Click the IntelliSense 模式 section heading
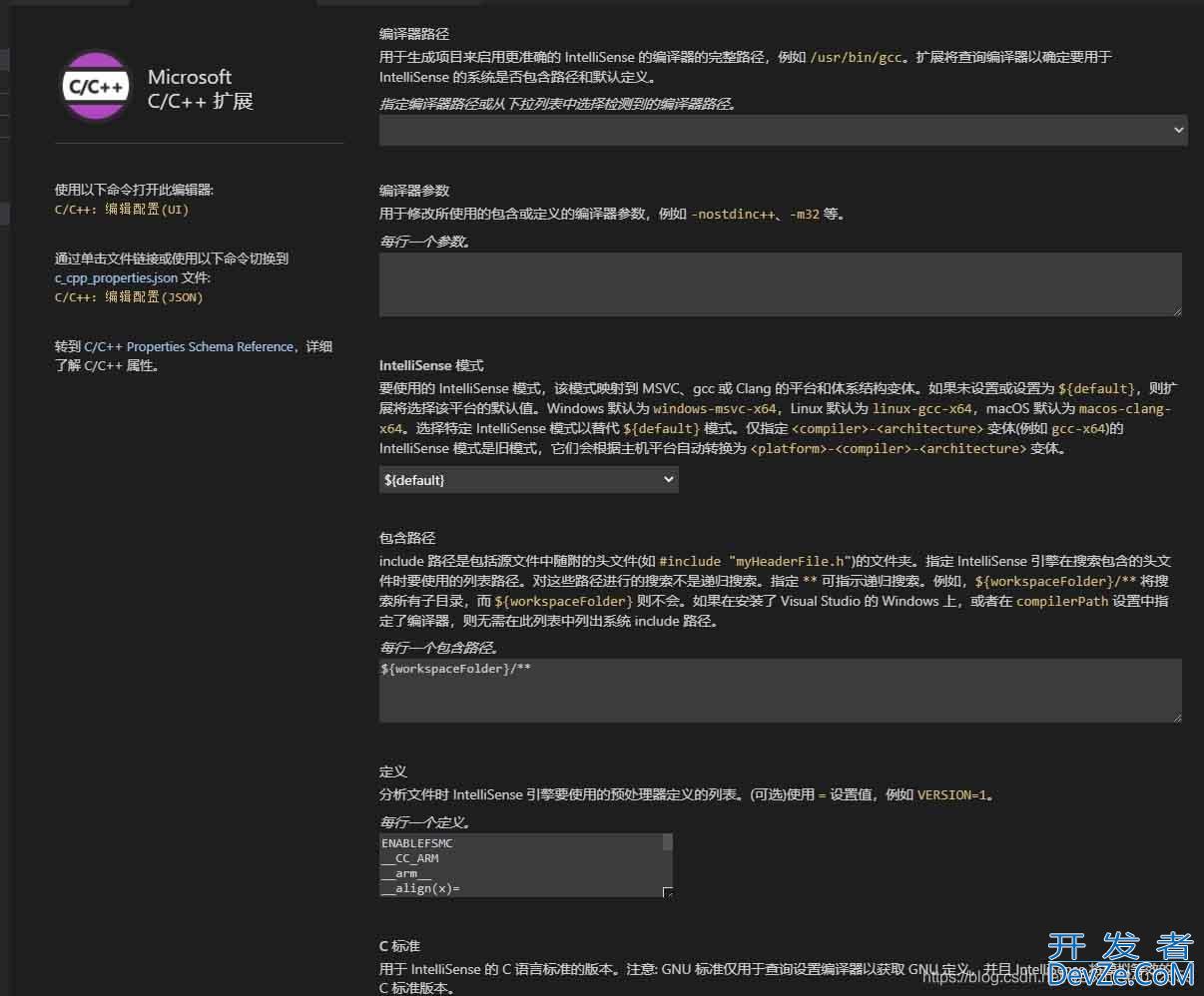1204x996 pixels. (431, 365)
